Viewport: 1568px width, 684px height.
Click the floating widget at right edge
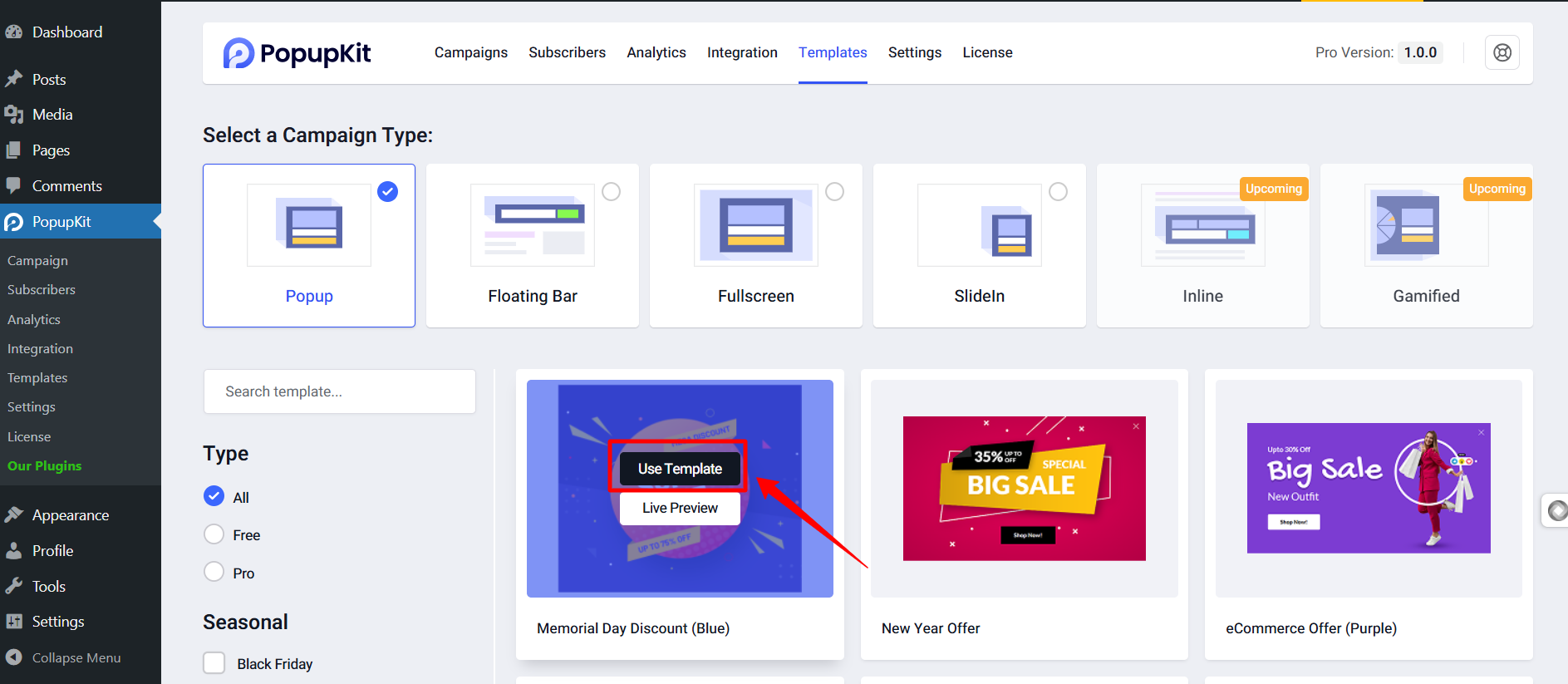tap(1555, 510)
